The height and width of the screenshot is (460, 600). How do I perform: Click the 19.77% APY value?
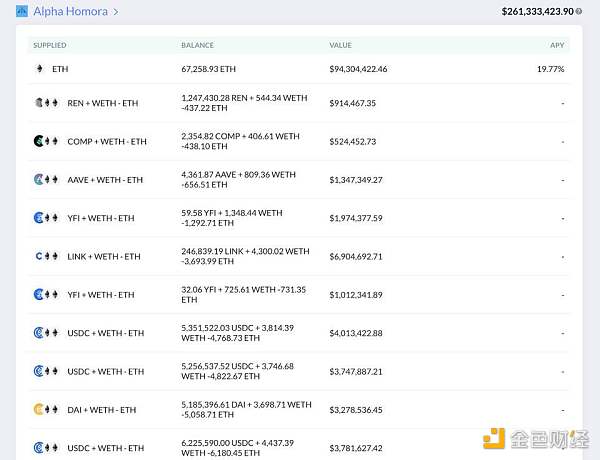coord(551,69)
